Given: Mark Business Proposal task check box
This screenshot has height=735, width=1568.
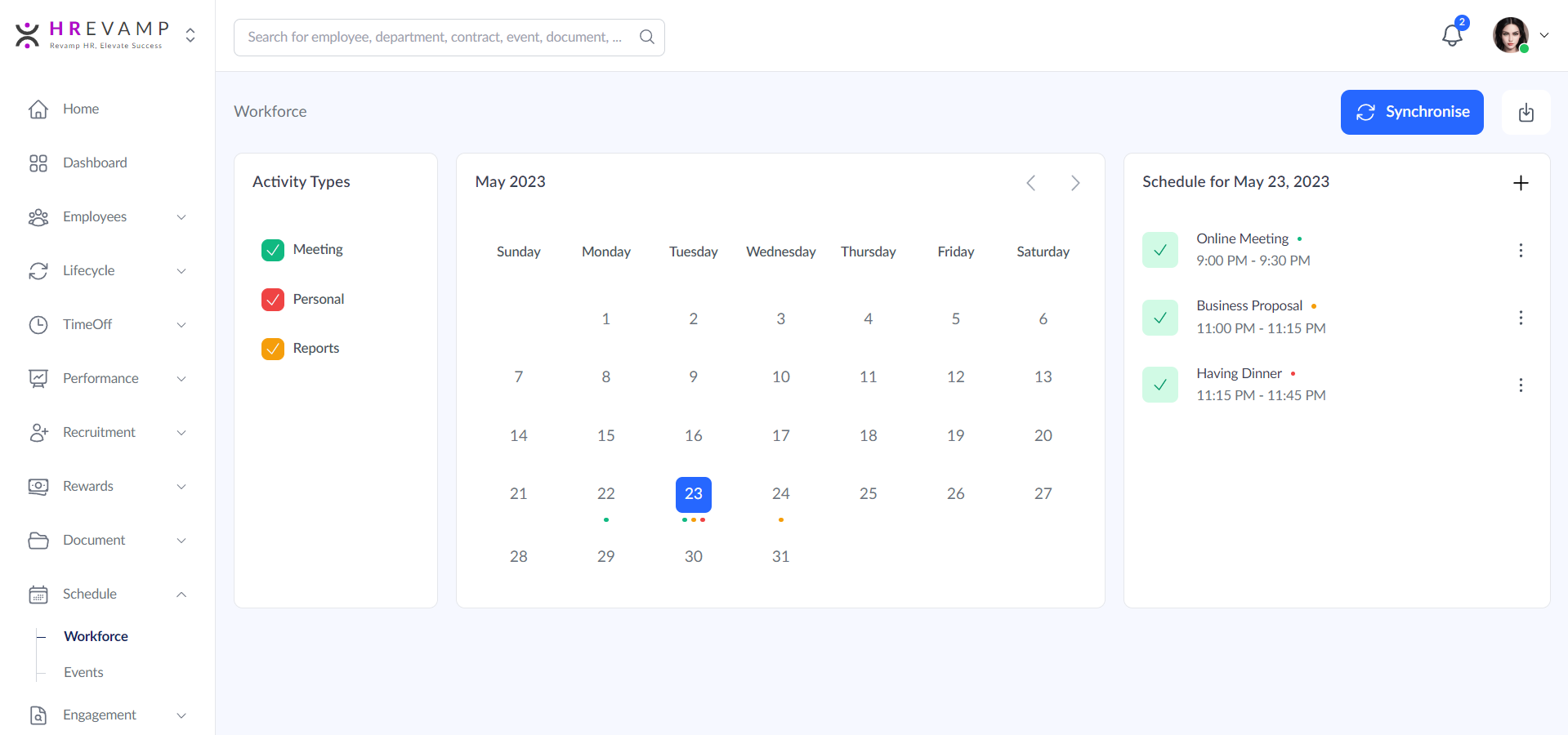Looking at the screenshot, I should tap(1159, 318).
